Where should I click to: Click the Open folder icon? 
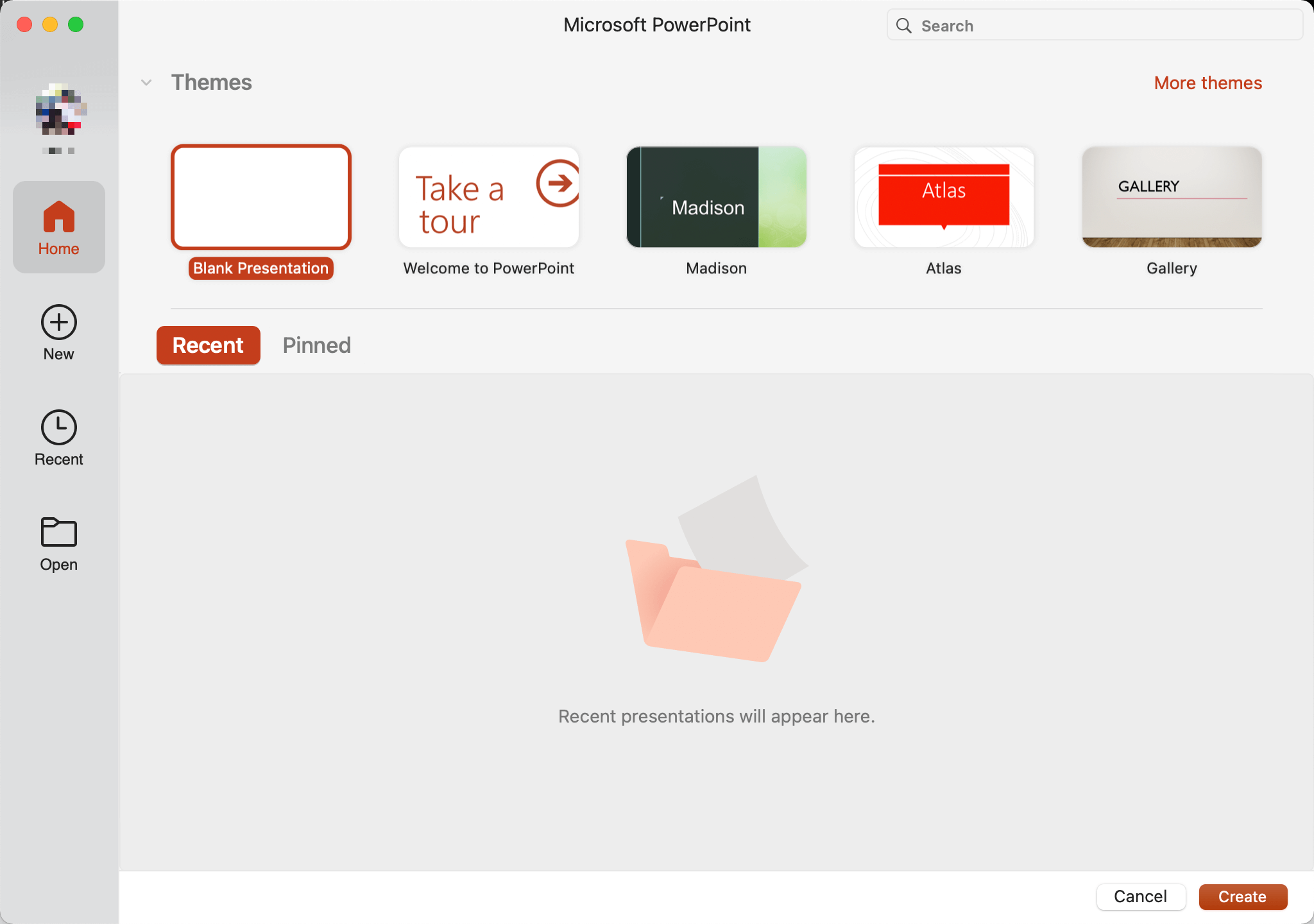(59, 531)
